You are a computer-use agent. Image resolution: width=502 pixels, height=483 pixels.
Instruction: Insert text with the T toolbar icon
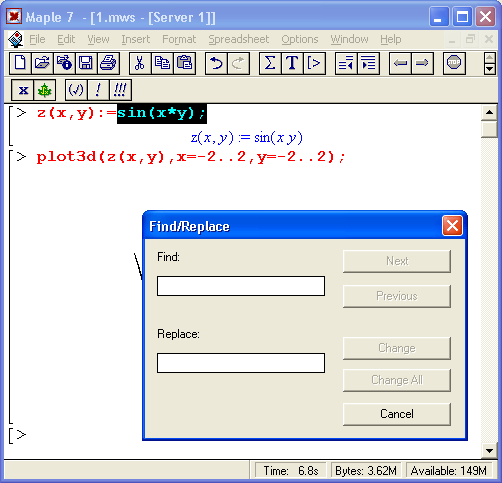[x=292, y=63]
